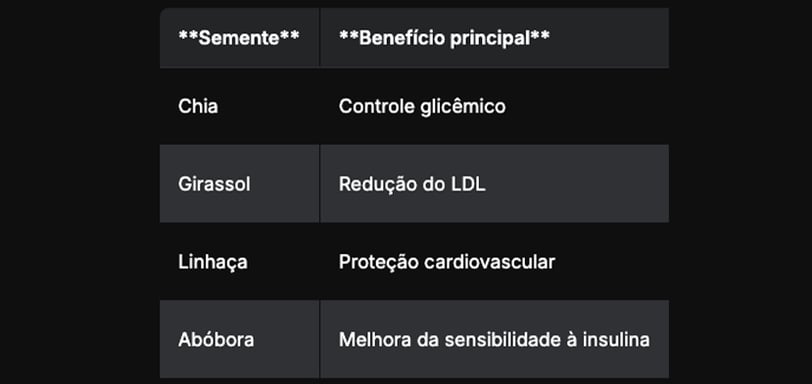
Task: Click the Redução do LDL cell
Action: coord(495,184)
